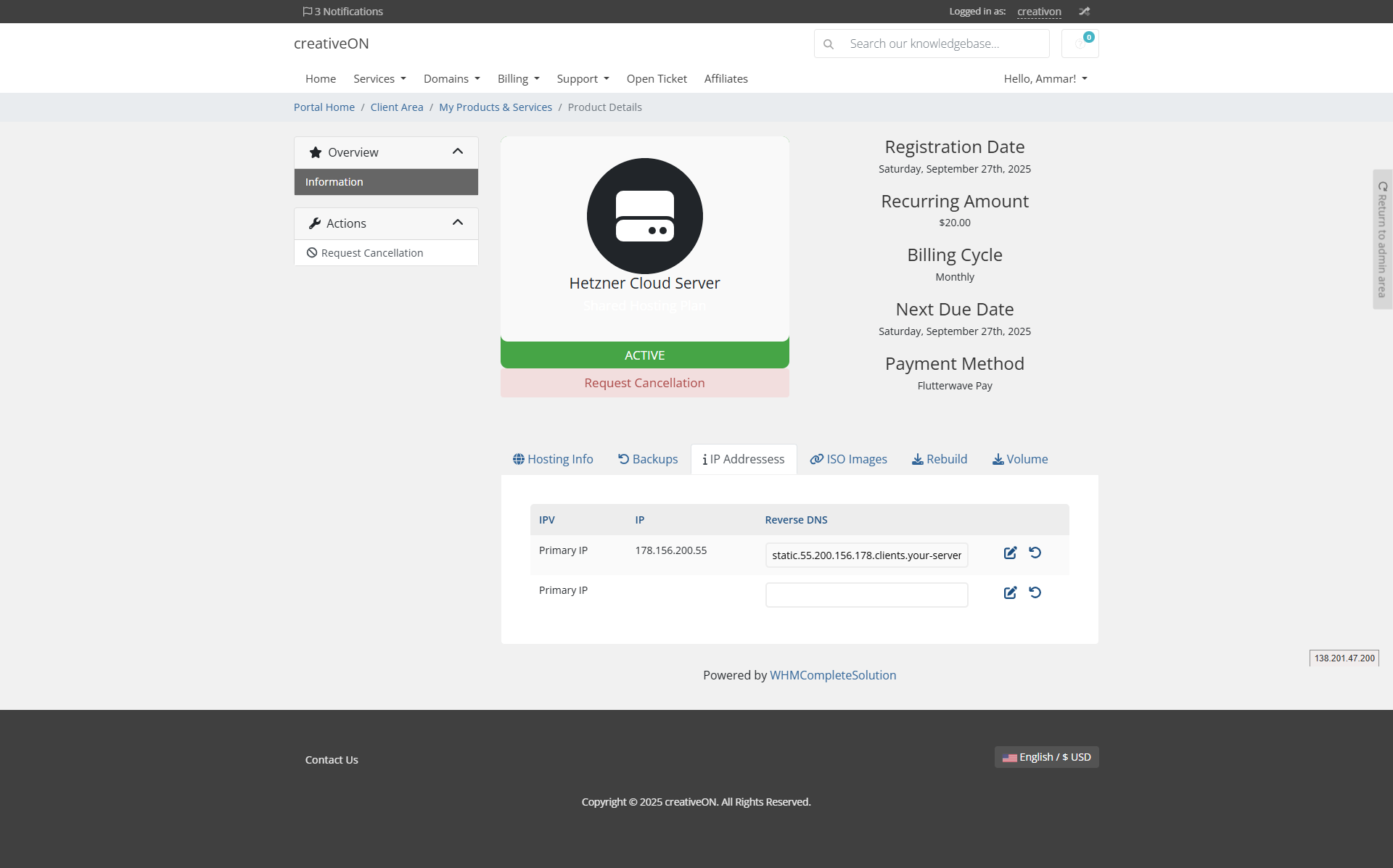Click reset icon for second Primary IP row

[x=1035, y=593]
